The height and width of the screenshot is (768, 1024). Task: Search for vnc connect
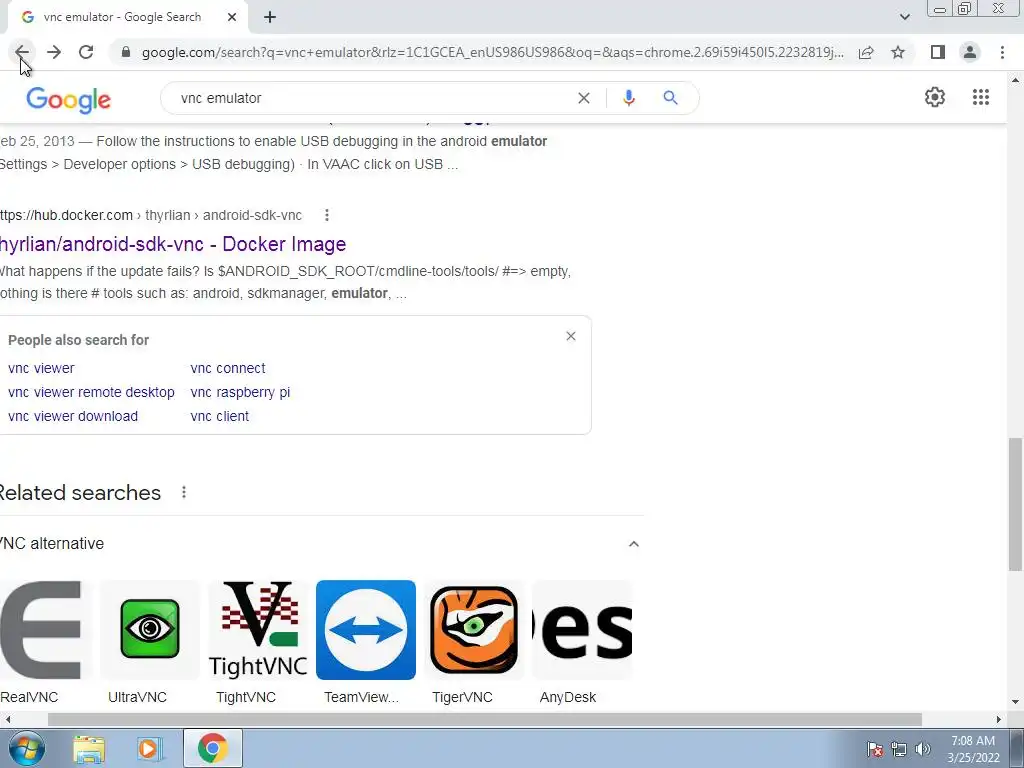tap(228, 368)
